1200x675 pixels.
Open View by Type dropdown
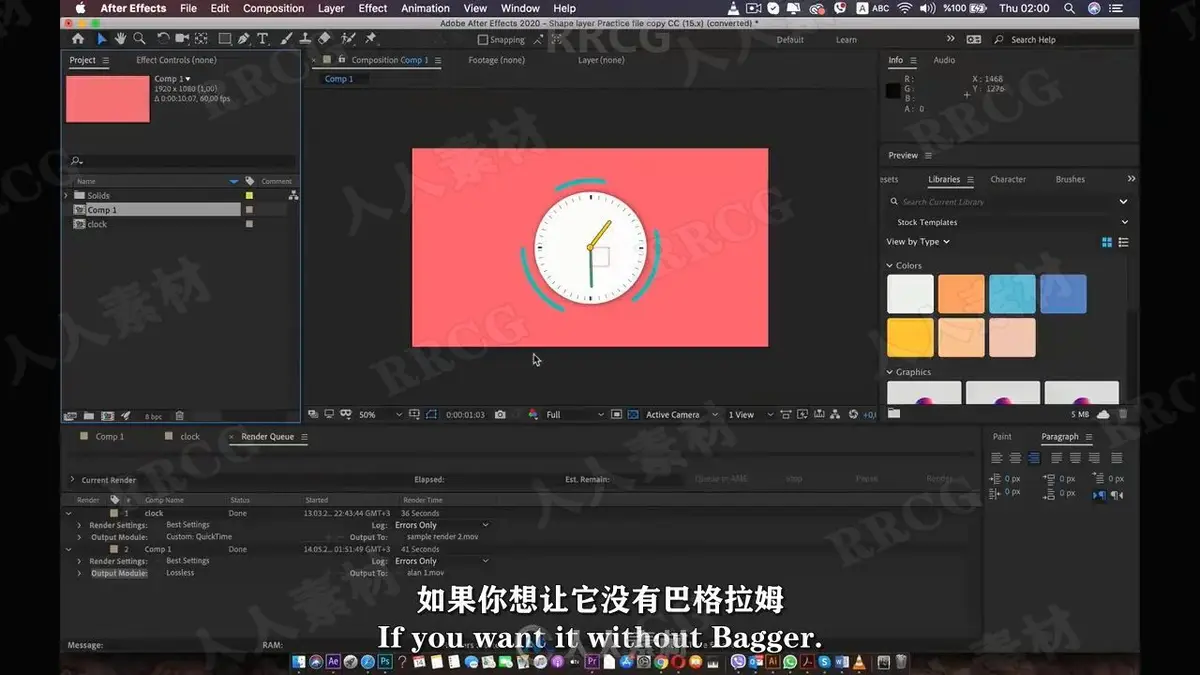(917, 242)
